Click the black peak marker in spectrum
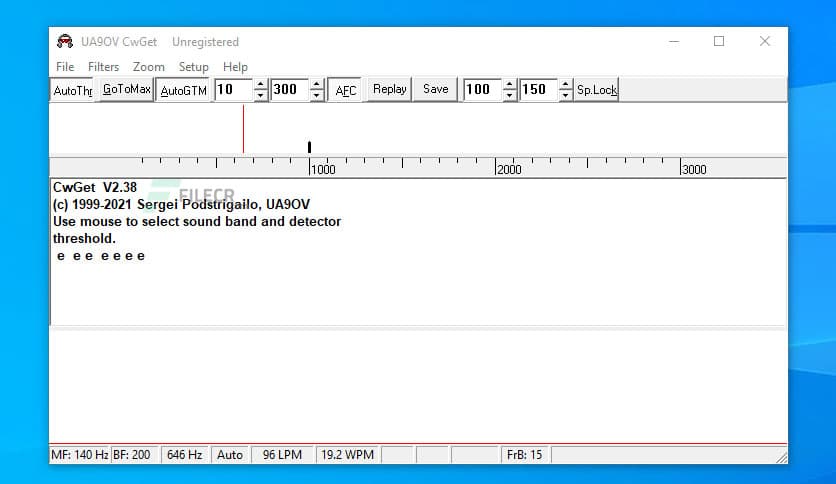This screenshot has height=484, width=836. click(x=309, y=147)
